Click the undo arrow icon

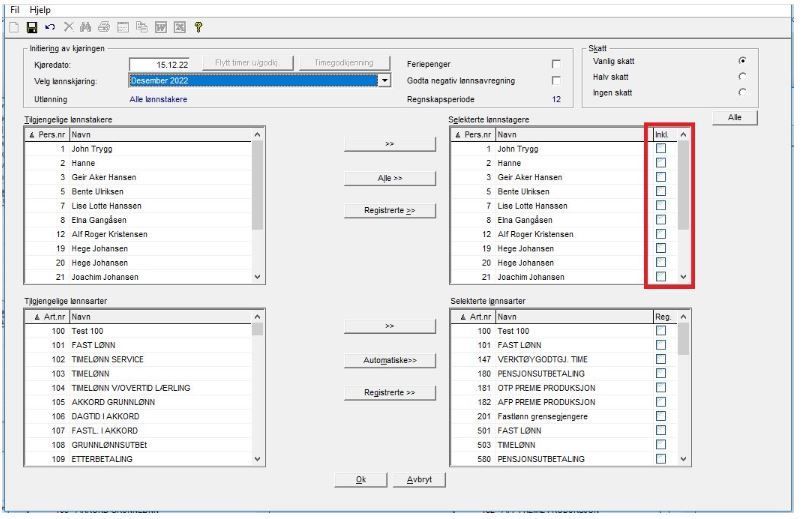[x=50, y=27]
